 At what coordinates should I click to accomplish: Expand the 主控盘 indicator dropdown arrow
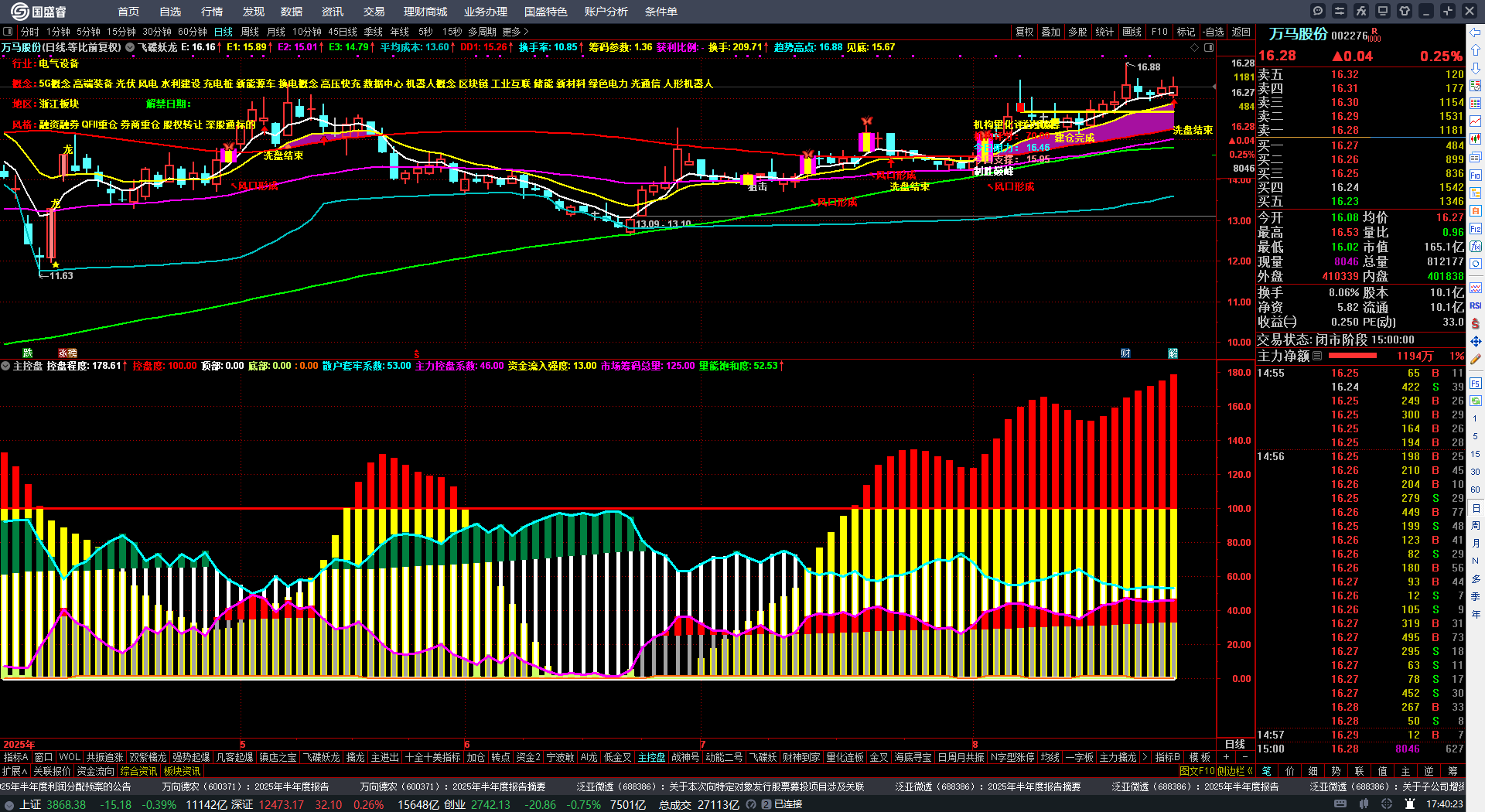point(5,366)
